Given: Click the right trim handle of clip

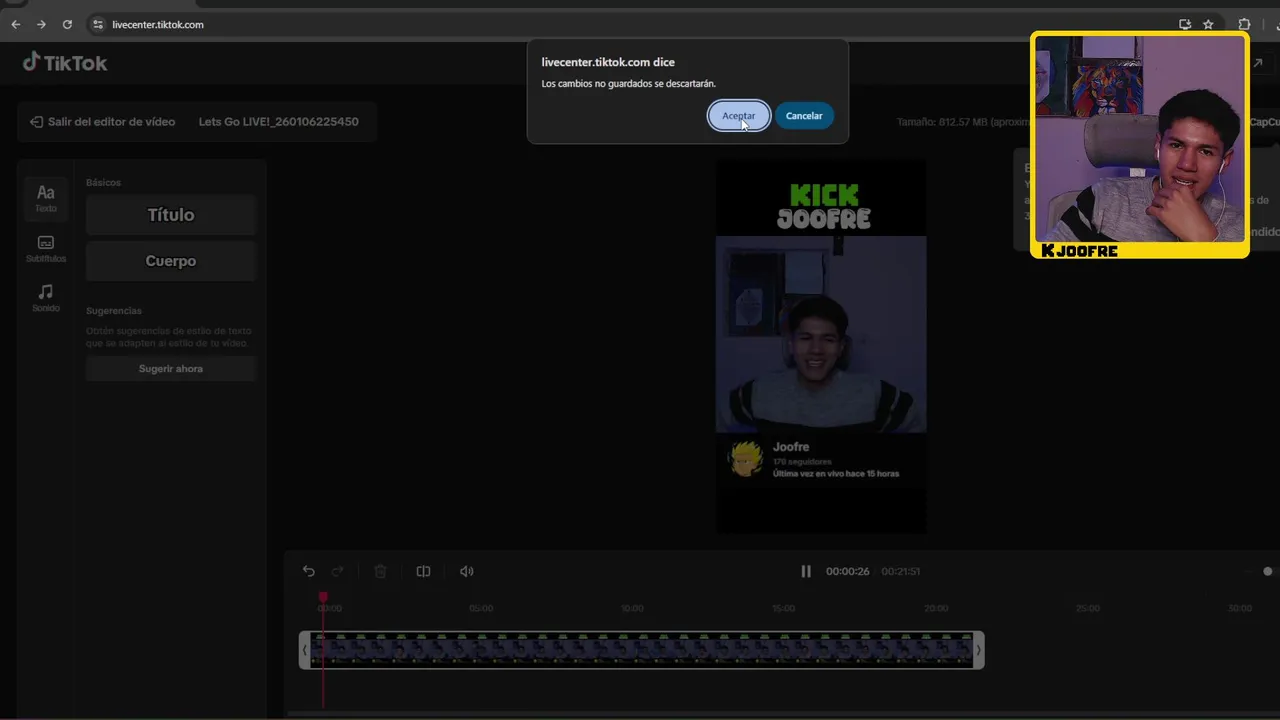Looking at the screenshot, I should click(x=978, y=650).
